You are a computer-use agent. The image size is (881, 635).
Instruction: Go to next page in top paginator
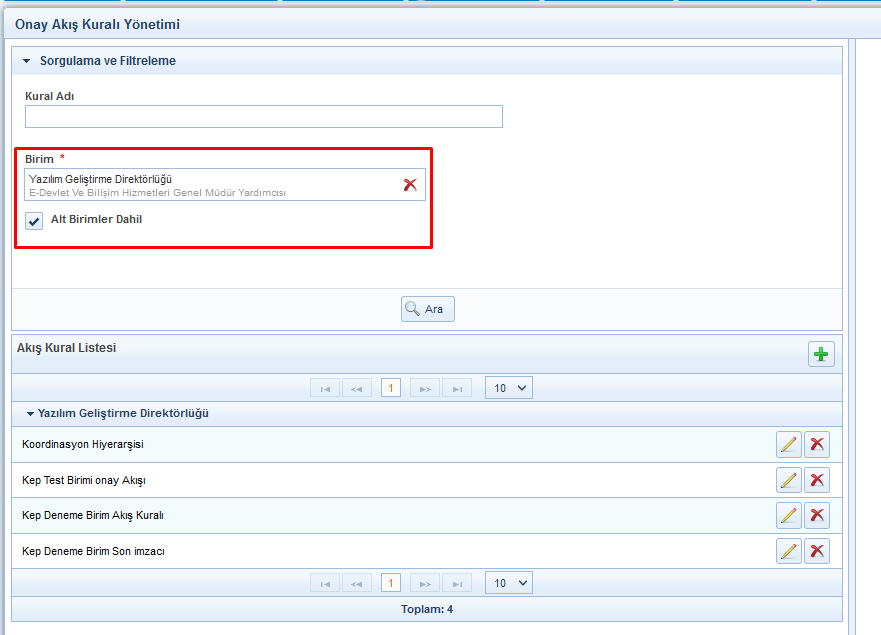(x=425, y=388)
